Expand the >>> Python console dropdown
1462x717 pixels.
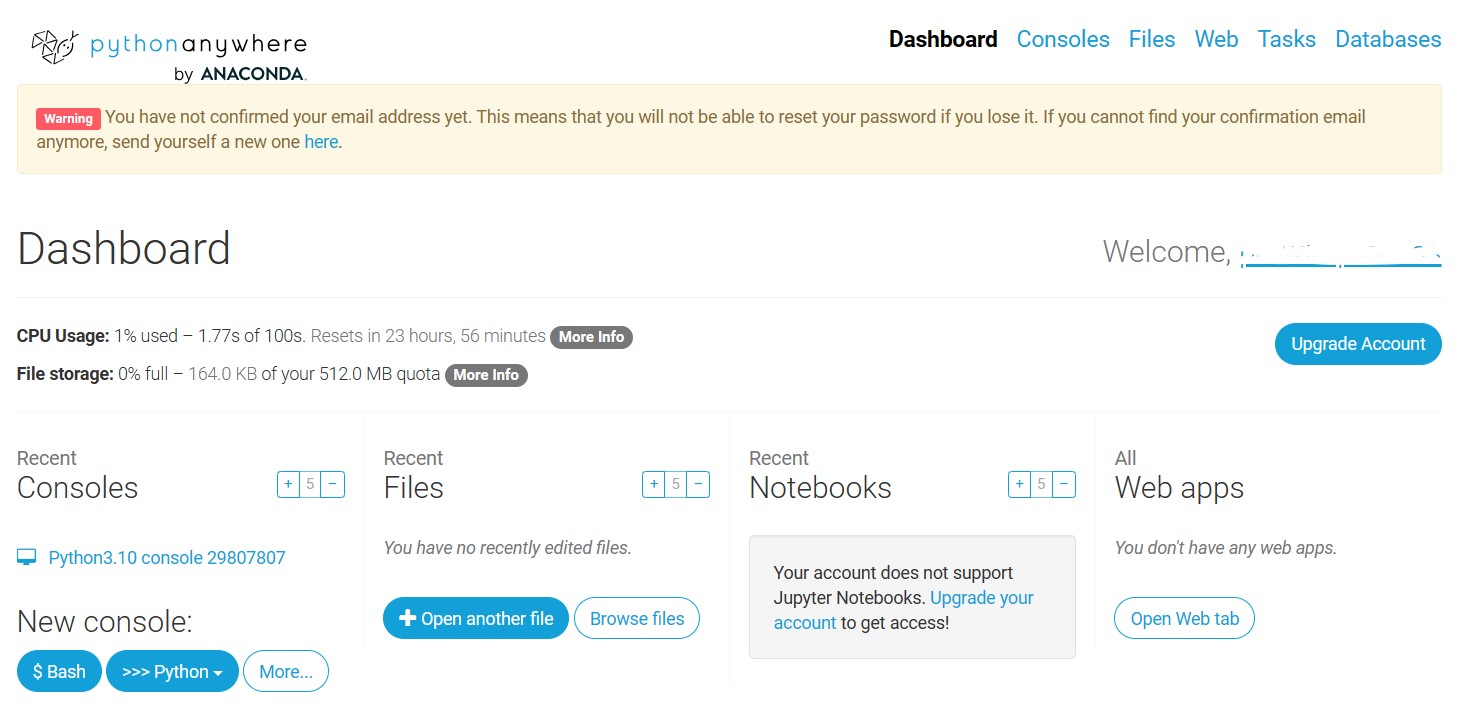tap(172, 672)
